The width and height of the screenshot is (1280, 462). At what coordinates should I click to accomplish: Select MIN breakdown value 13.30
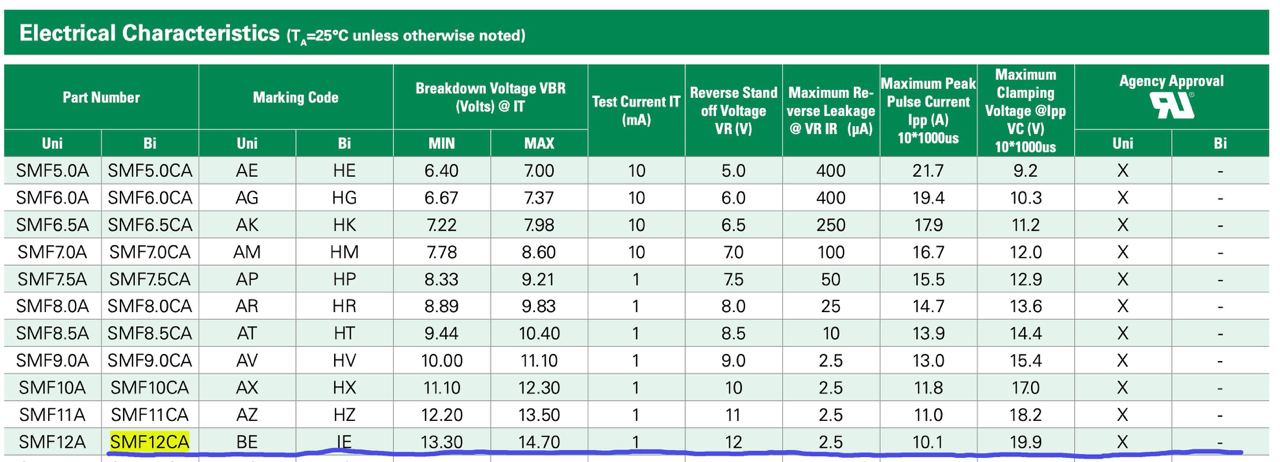[x=441, y=441]
